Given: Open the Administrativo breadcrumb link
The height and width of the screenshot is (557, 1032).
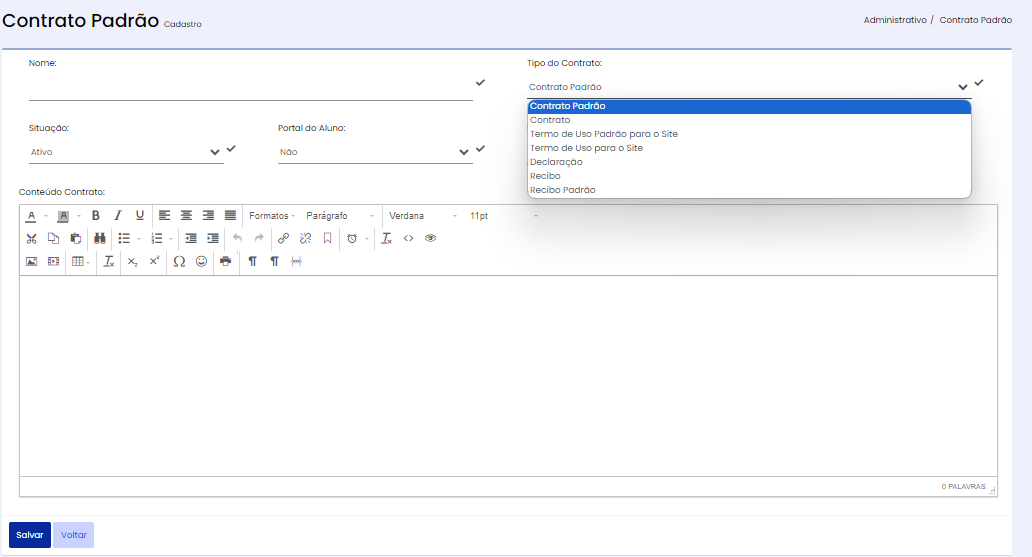Looking at the screenshot, I should point(895,20).
